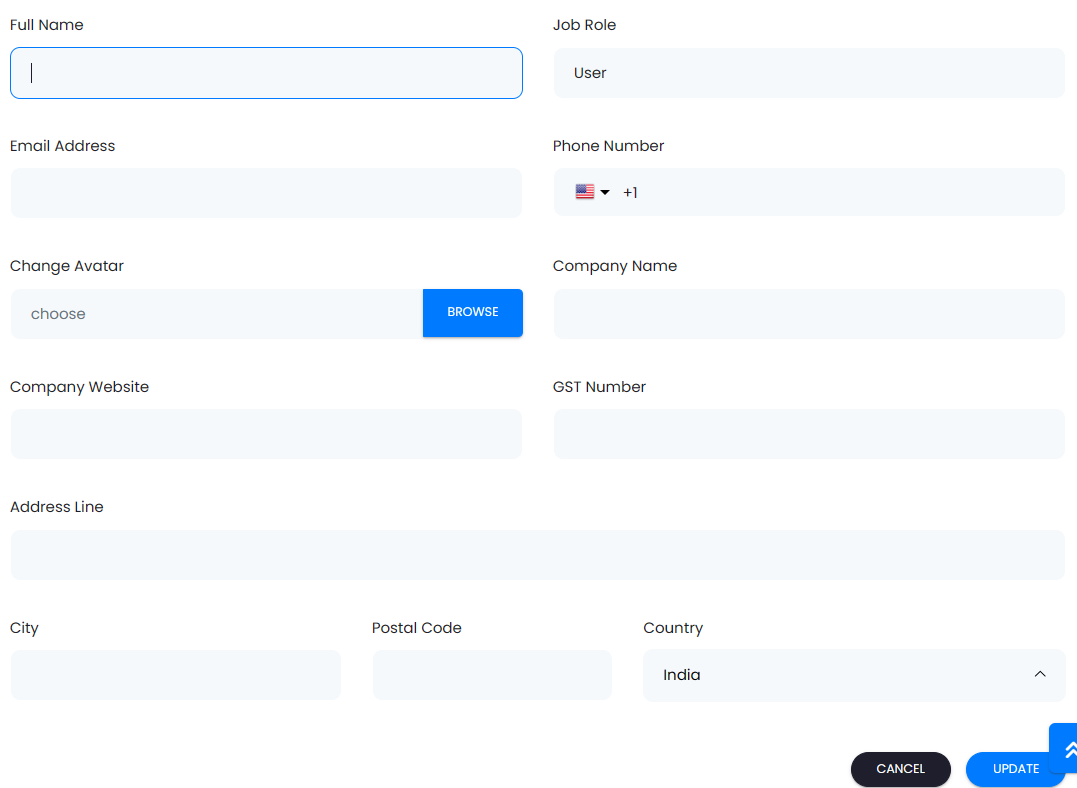Click the Job Role field showing User
The image size is (1077, 788).
(x=808, y=73)
